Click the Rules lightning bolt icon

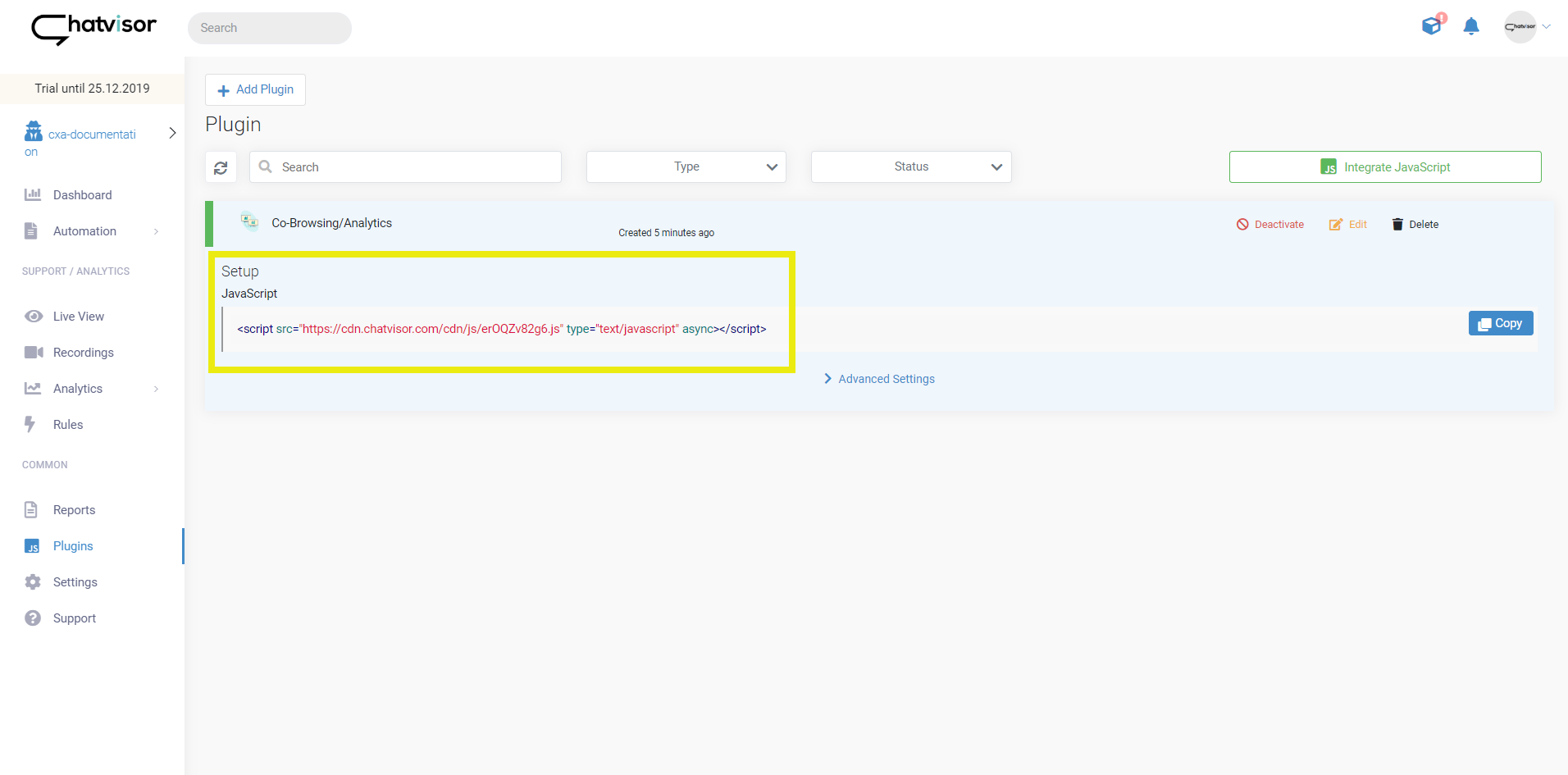(30, 424)
